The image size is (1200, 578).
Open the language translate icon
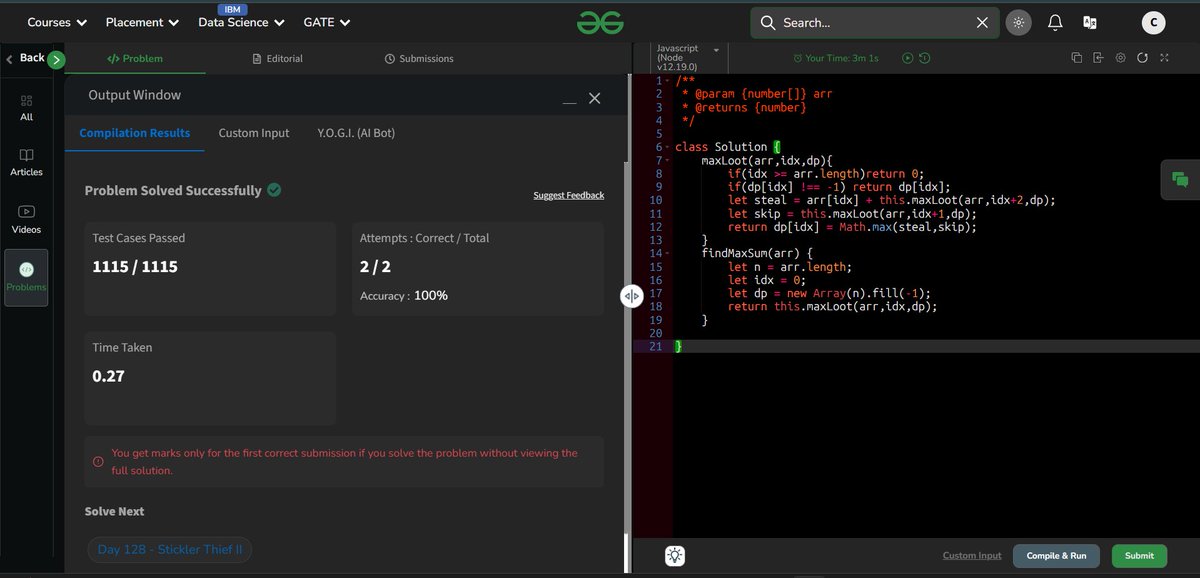coord(1090,22)
